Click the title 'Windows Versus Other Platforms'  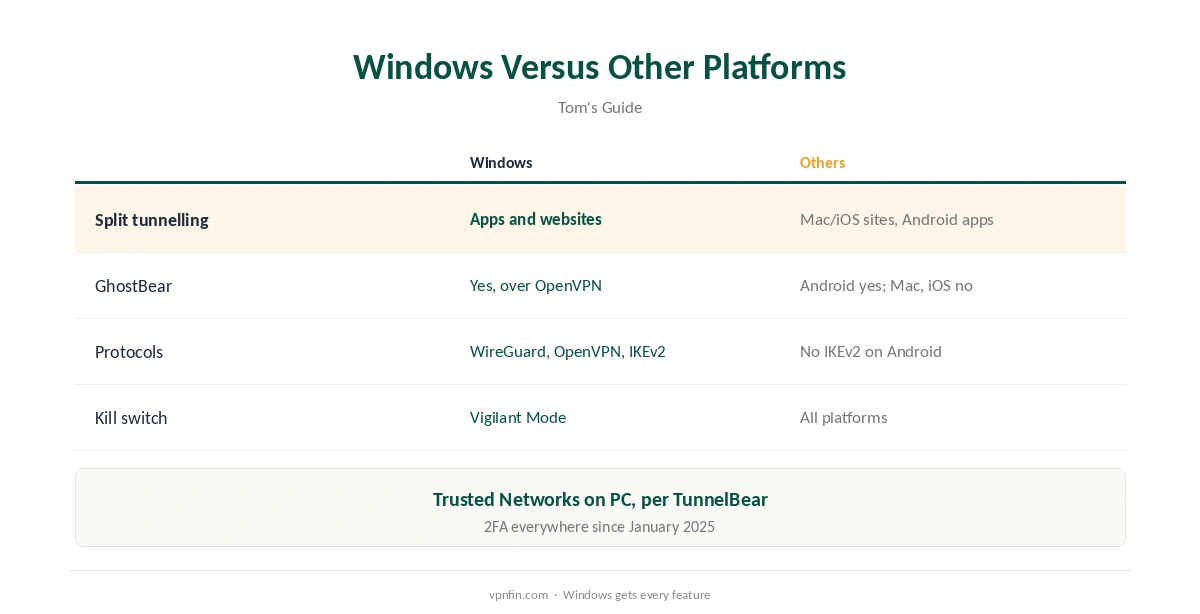600,67
